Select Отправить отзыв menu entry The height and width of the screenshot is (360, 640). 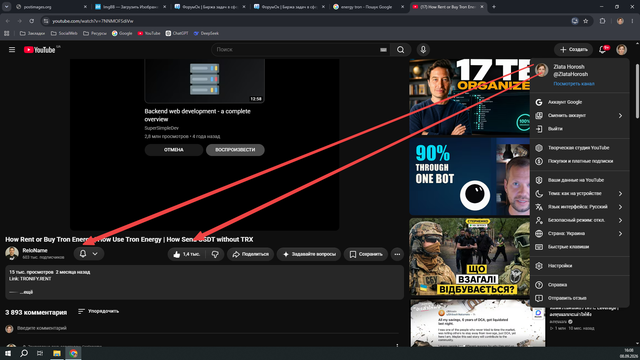pyautogui.click(x=580, y=298)
